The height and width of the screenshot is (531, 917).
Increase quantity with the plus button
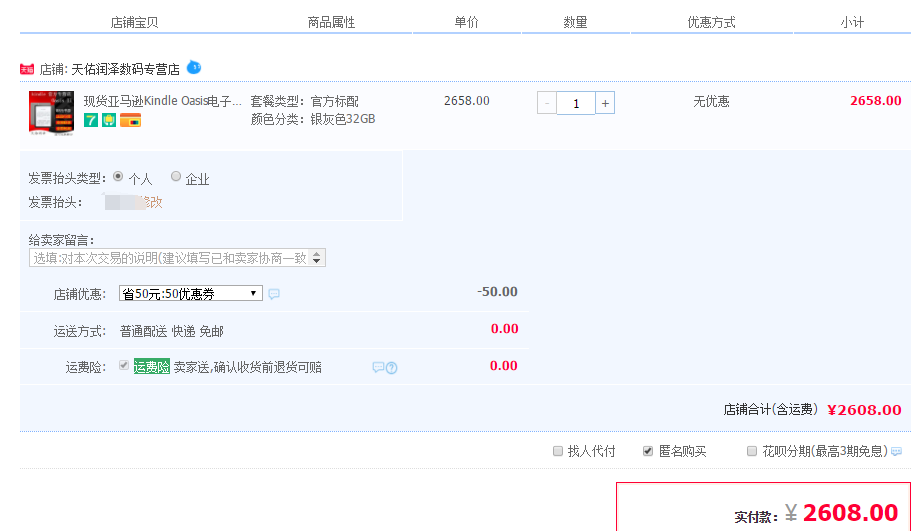605,103
